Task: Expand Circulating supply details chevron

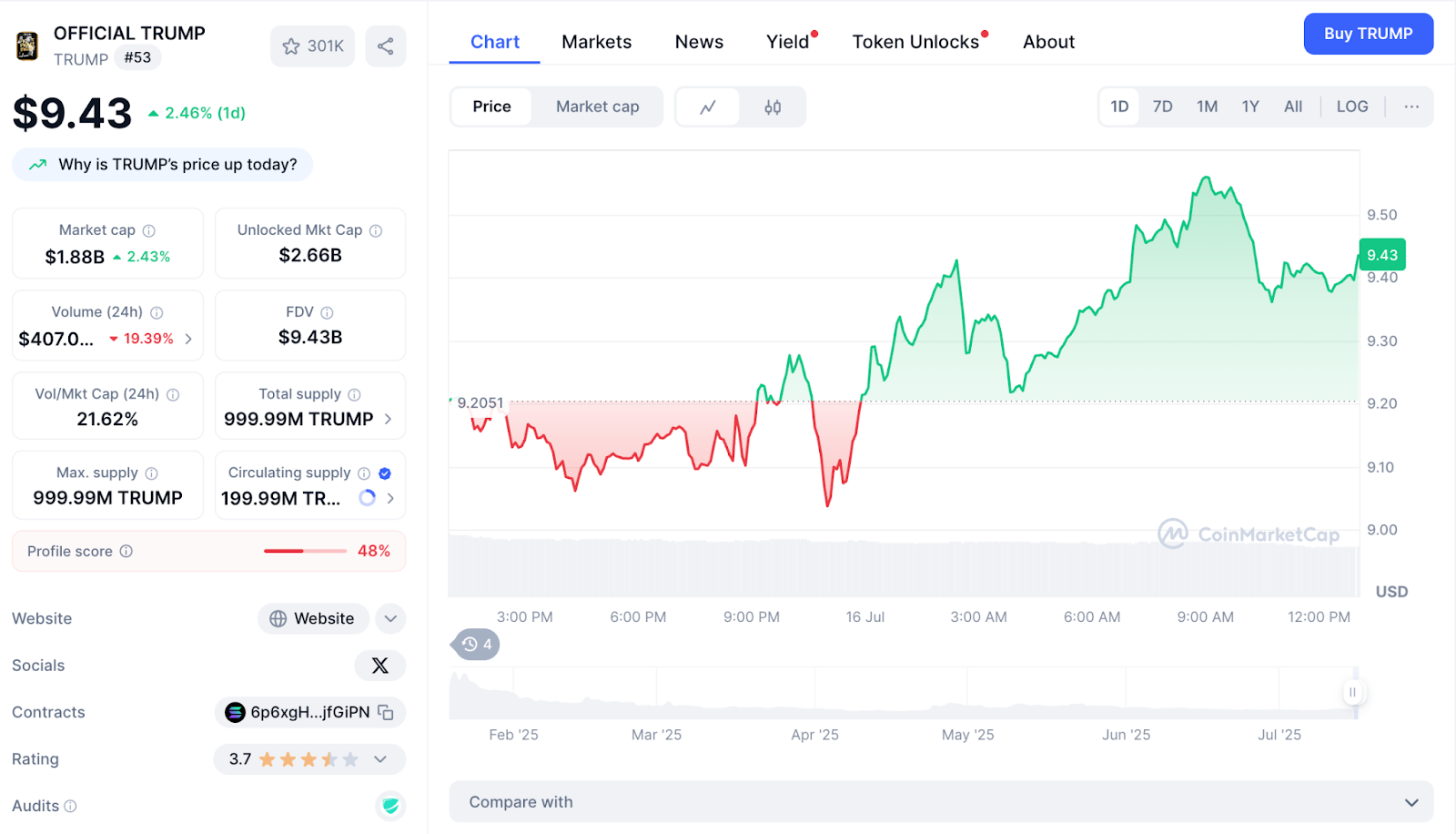Action: [390, 498]
